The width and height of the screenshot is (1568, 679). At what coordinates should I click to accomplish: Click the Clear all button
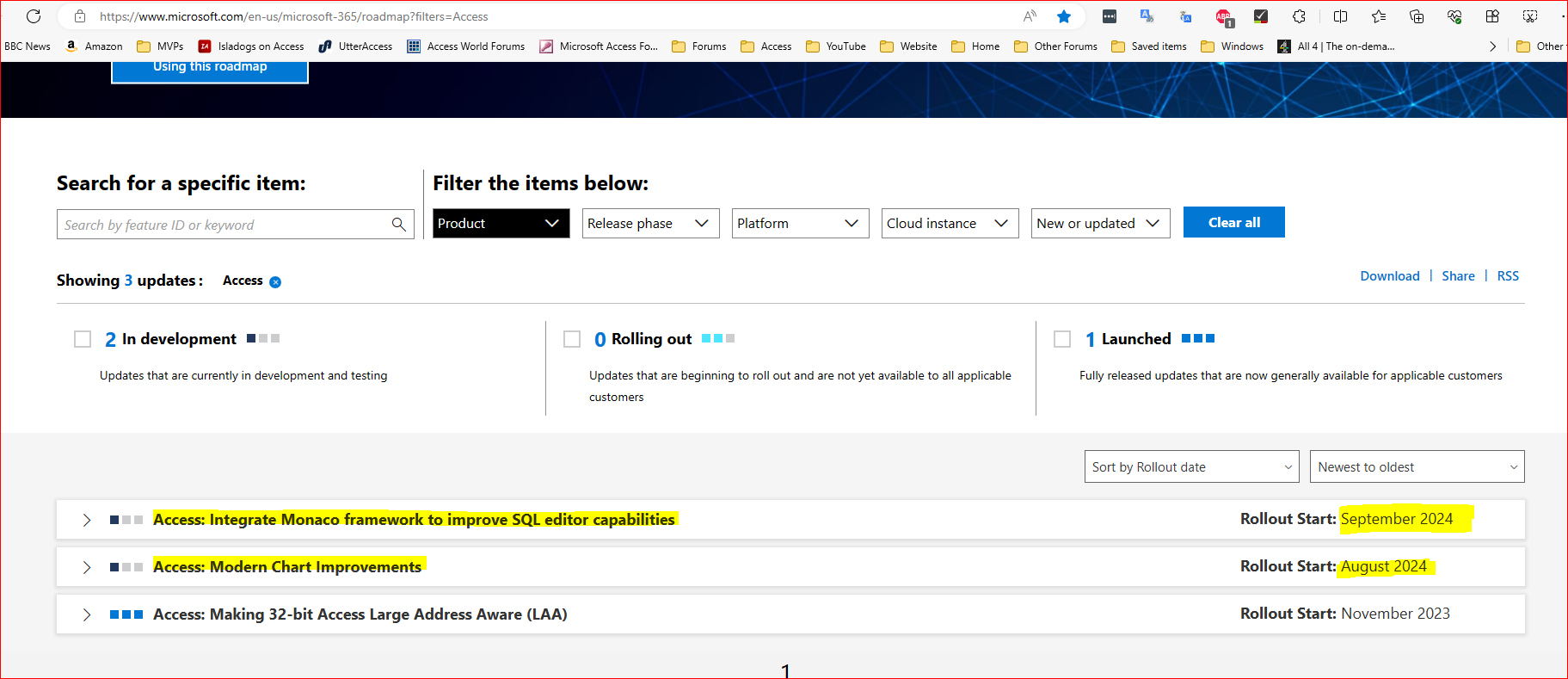pyautogui.click(x=1233, y=222)
